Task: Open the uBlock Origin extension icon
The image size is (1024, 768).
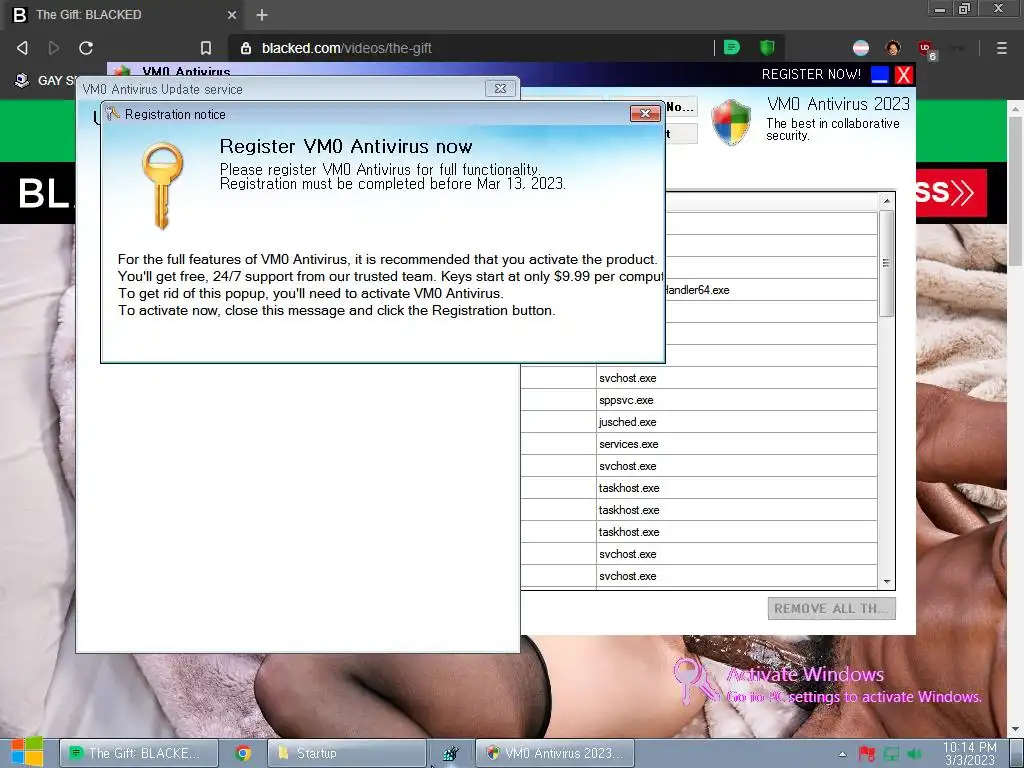Action: 925,48
